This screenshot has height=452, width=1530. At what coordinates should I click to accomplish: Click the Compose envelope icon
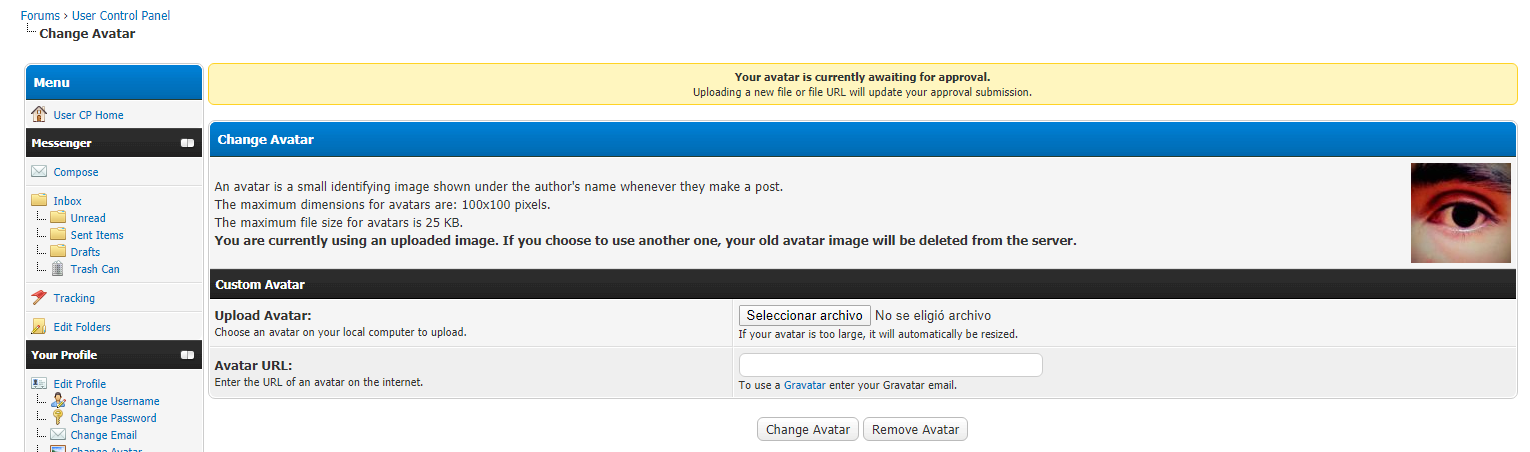39,172
